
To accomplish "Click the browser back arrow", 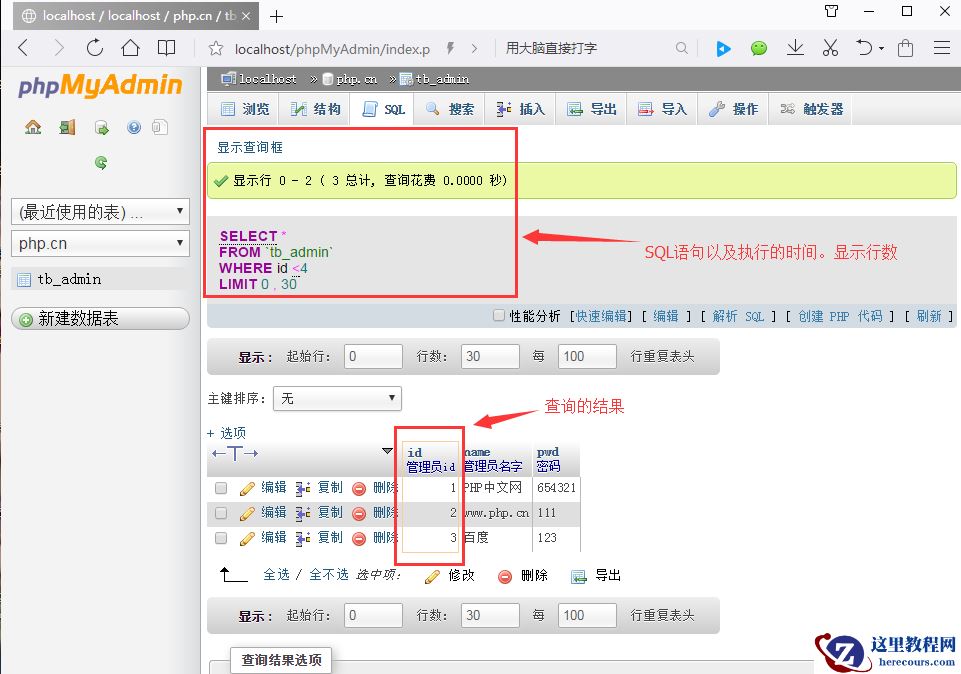I will [24, 48].
